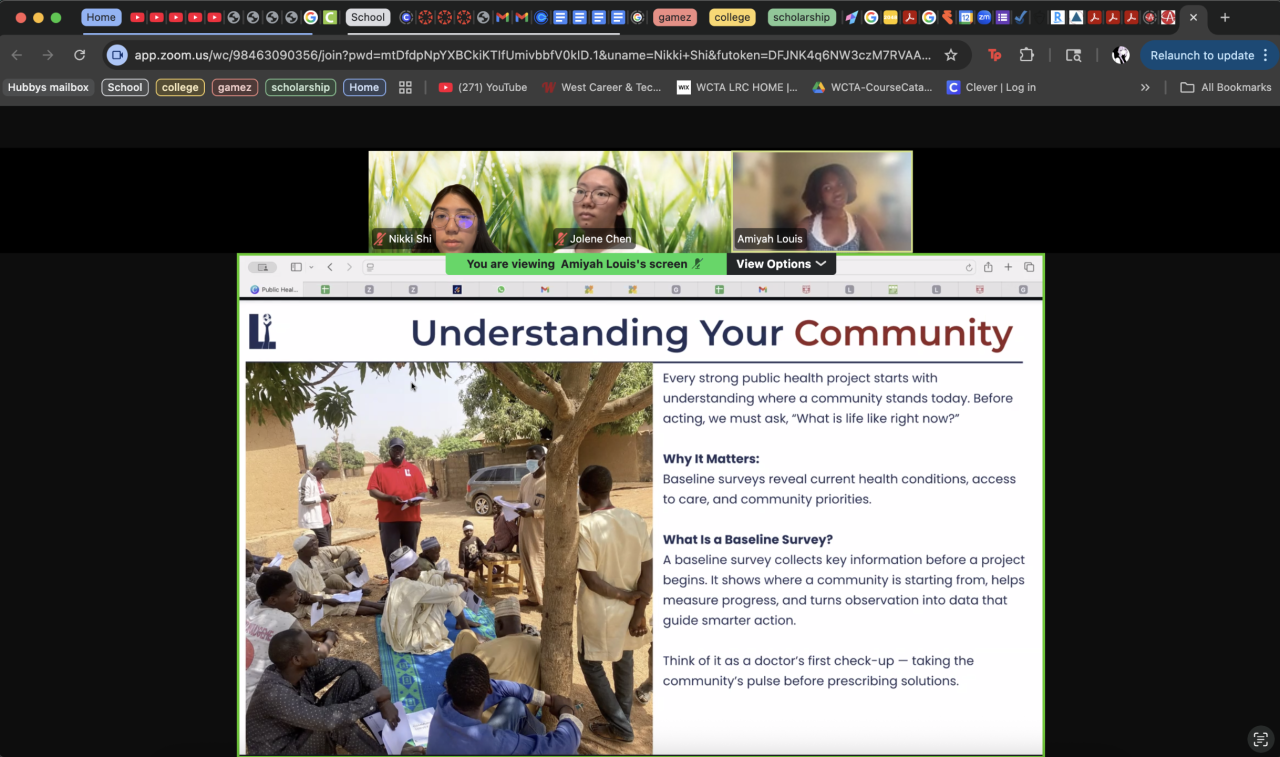Switch to the zm Zoom tab icon
This screenshot has width=1280, height=757.
pyautogui.click(x=984, y=17)
